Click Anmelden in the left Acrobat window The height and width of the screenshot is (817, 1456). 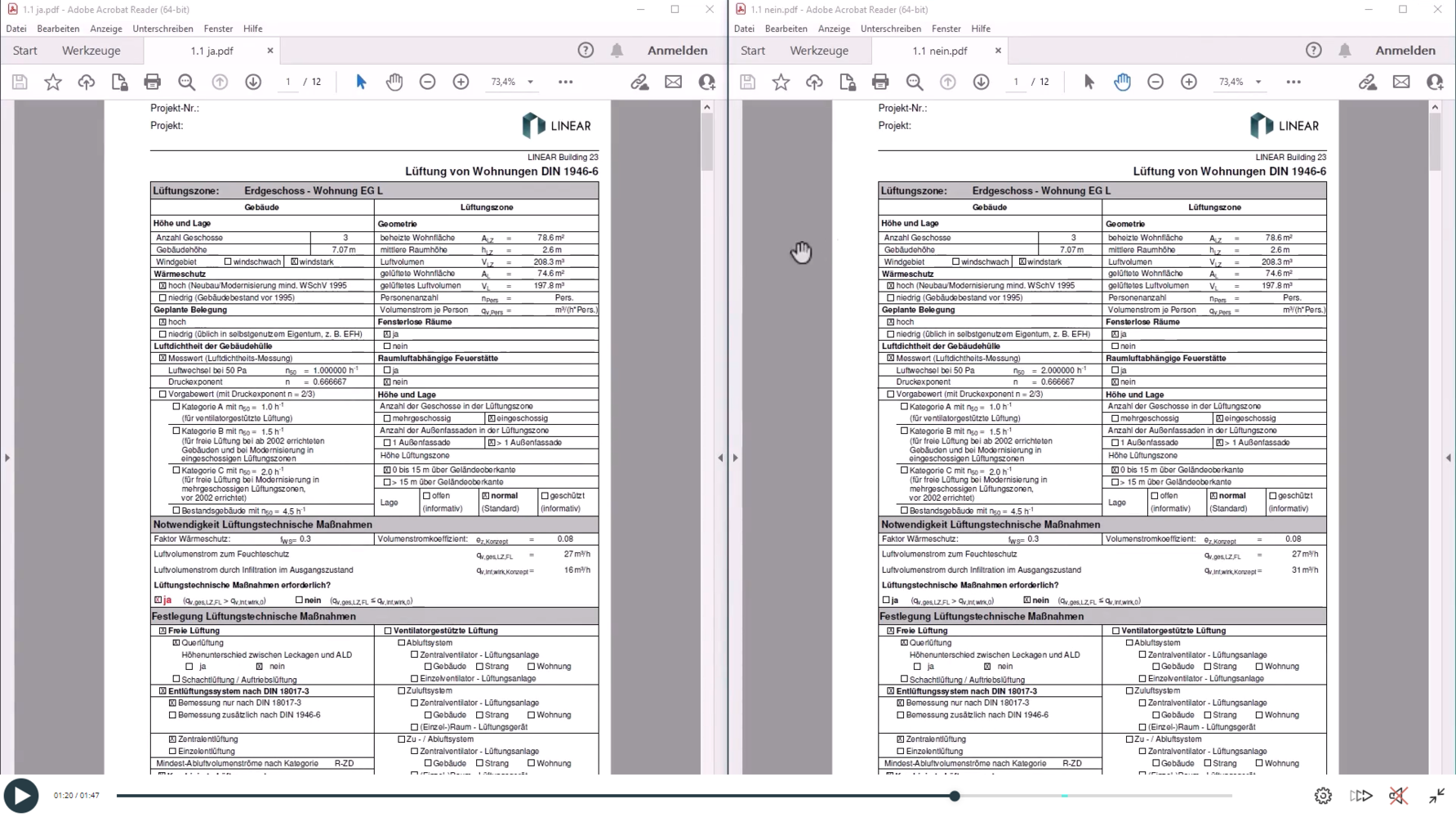(677, 51)
